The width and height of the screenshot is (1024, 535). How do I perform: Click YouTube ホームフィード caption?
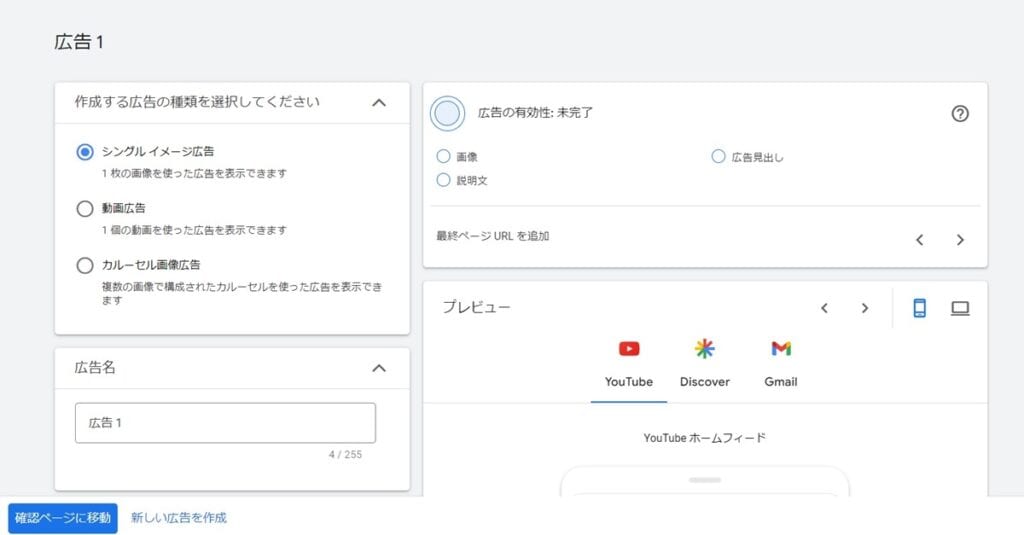[x=704, y=438]
